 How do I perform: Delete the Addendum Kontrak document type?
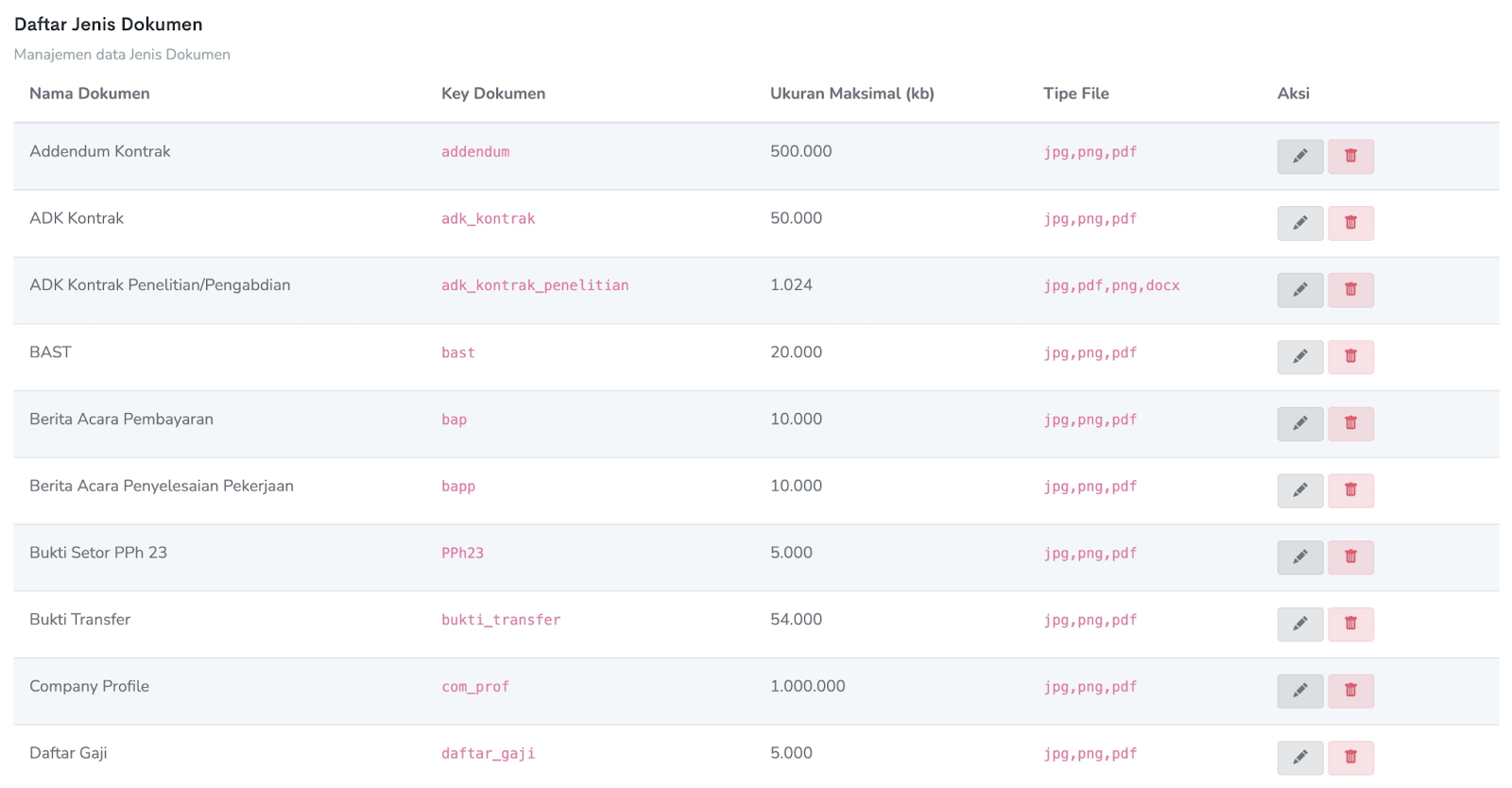tap(1350, 156)
